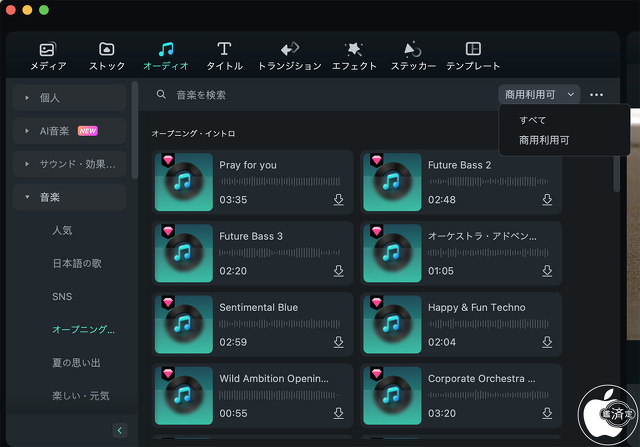Minimize the window with the yellow button
640x447 pixels.
pyautogui.click(x=27, y=10)
